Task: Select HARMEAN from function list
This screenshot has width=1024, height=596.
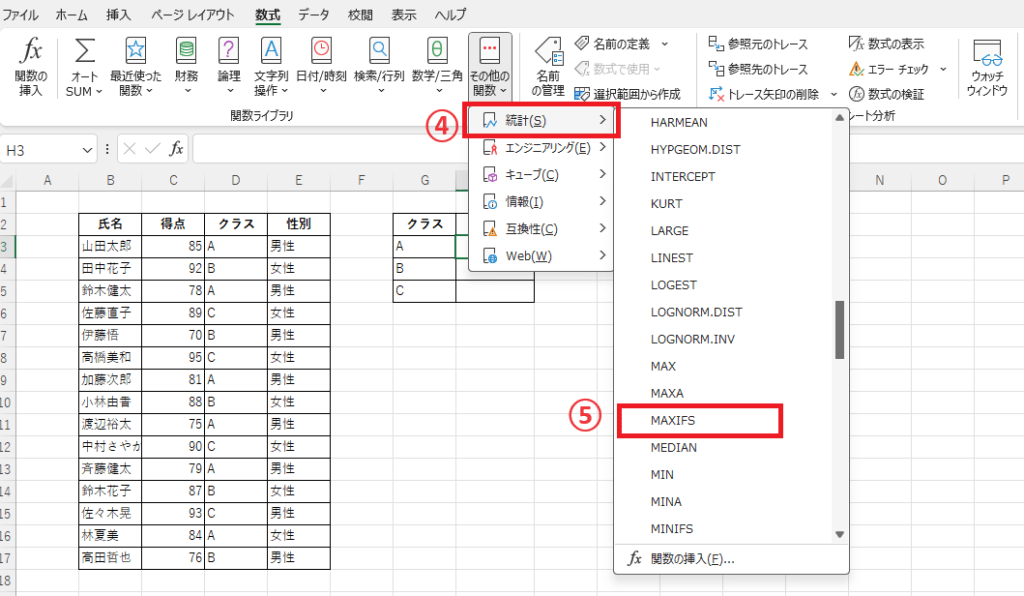Action: click(x=679, y=122)
